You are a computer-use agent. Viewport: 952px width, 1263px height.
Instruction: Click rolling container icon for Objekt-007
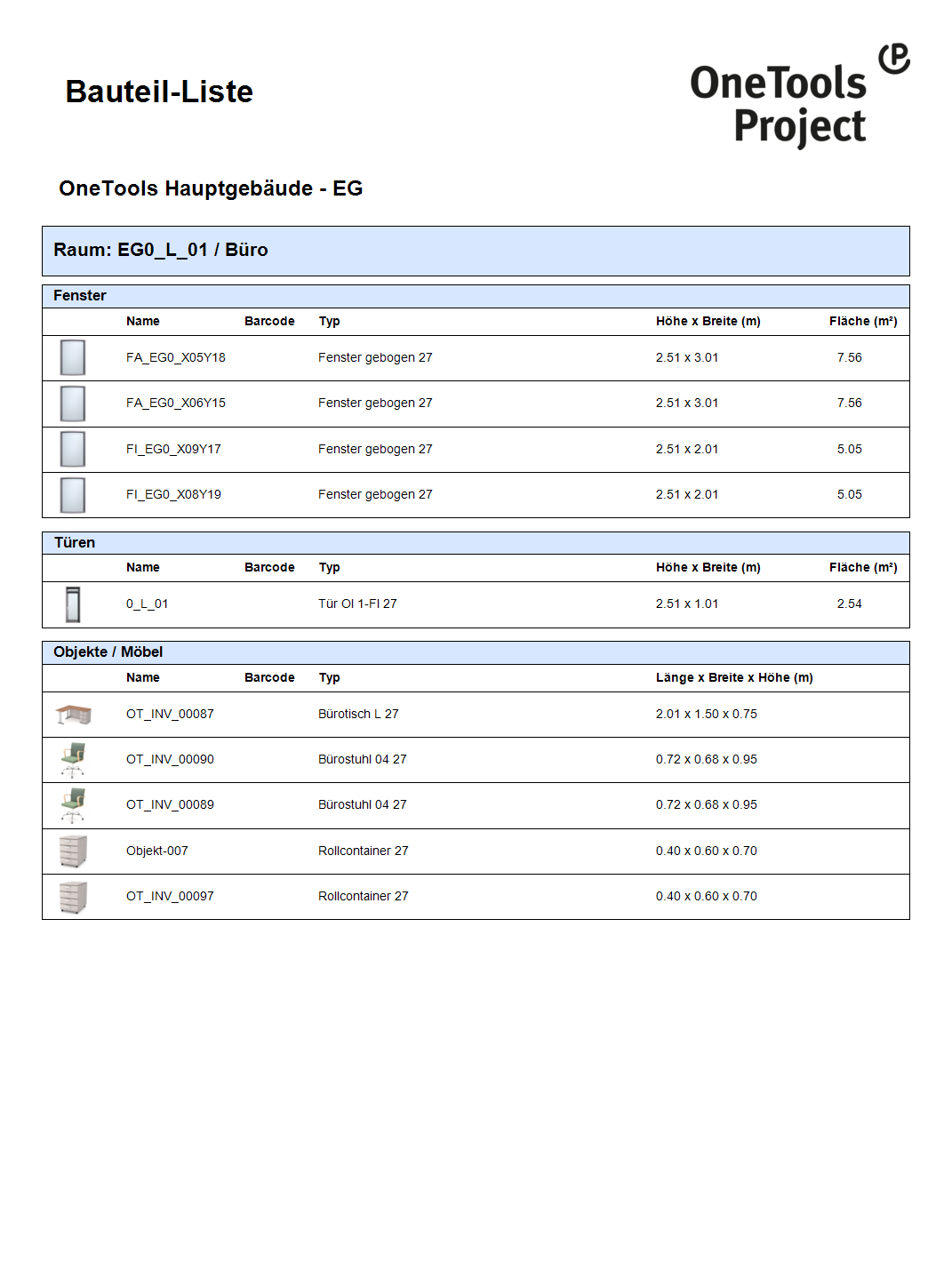73,851
